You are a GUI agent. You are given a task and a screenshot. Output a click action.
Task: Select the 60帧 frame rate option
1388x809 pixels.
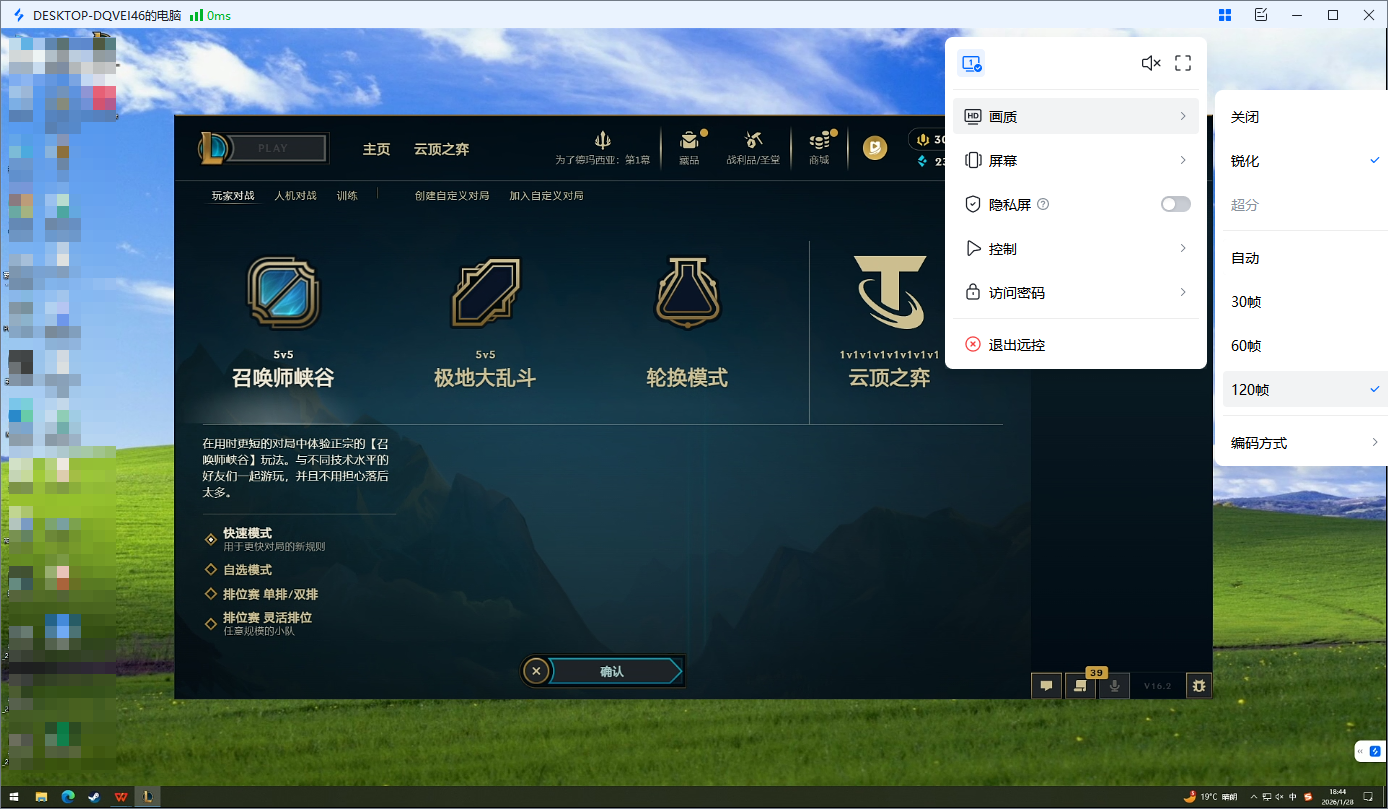1246,345
